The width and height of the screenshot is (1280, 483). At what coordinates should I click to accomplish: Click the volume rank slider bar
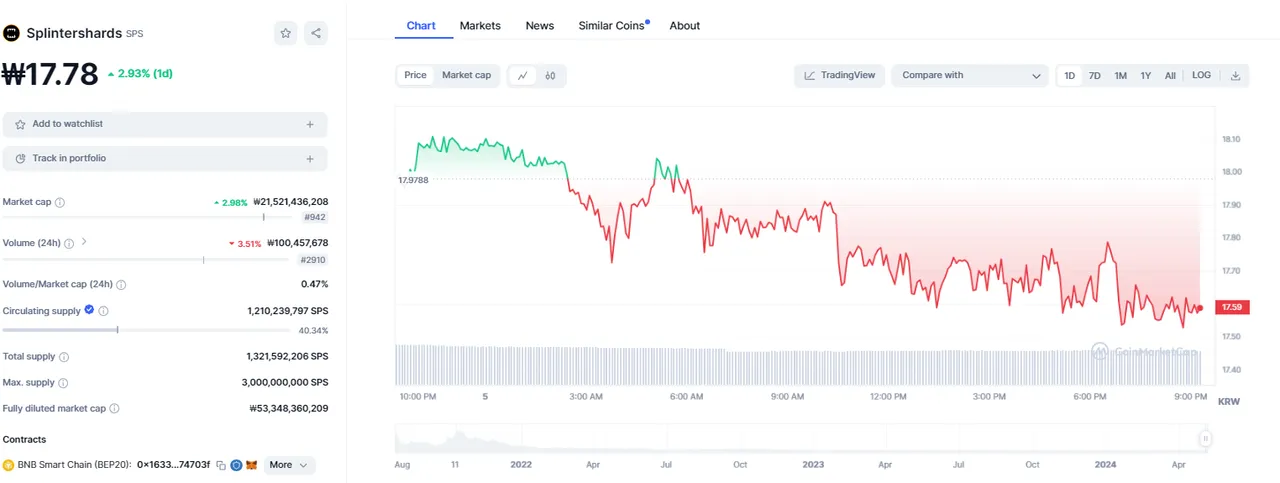tap(147, 260)
